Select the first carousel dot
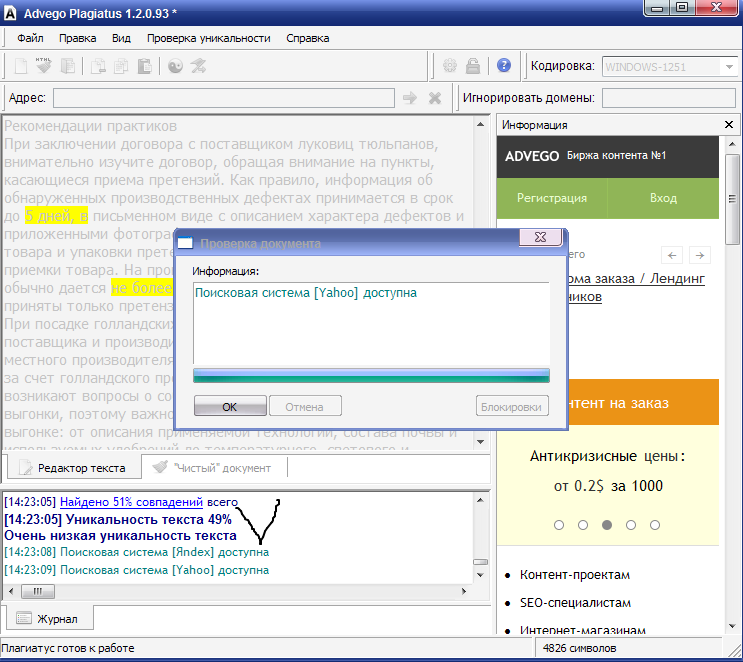The width and height of the screenshot is (743, 662). point(559,525)
